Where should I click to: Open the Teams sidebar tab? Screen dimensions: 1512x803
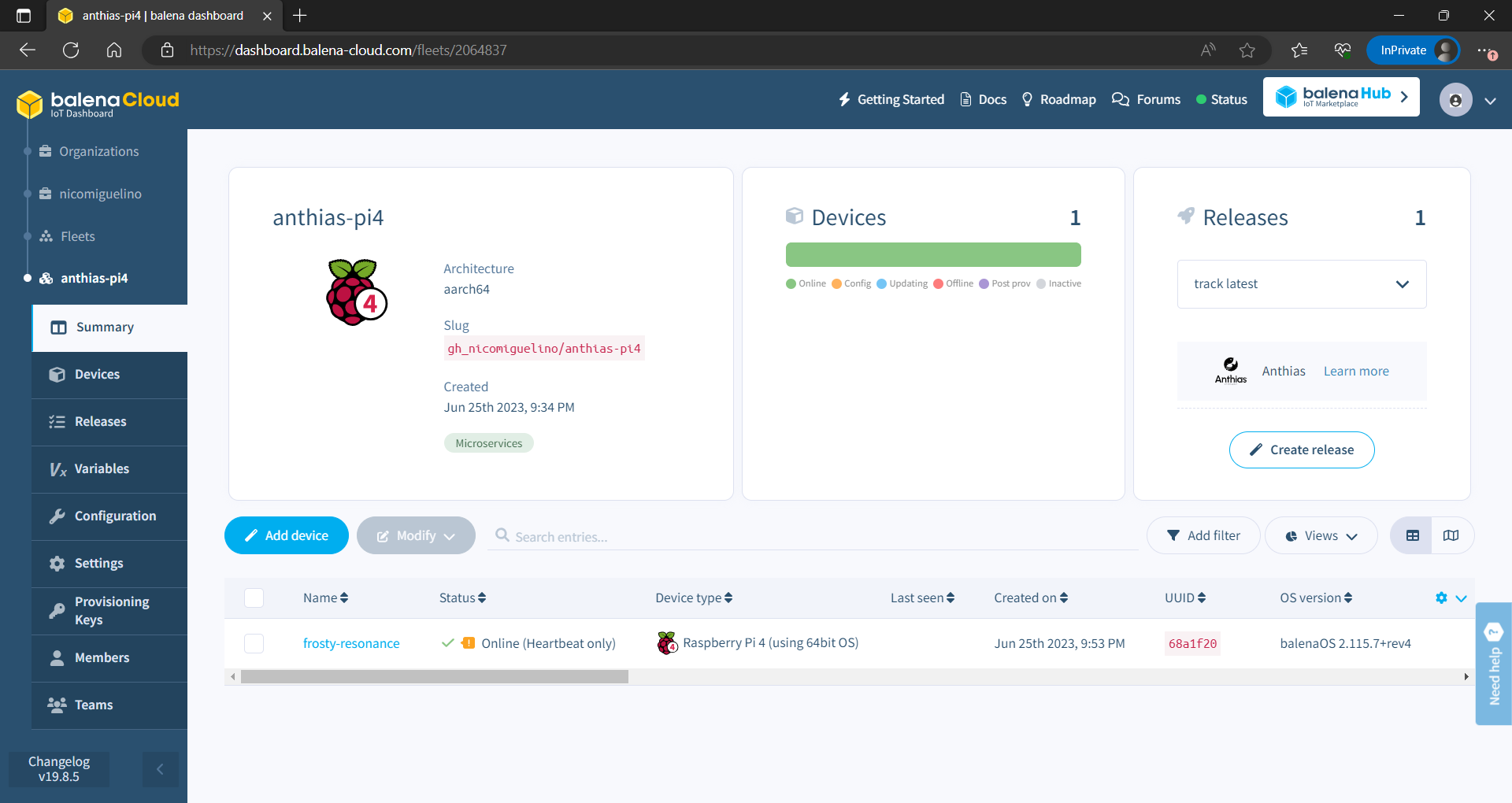pos(109,705)
